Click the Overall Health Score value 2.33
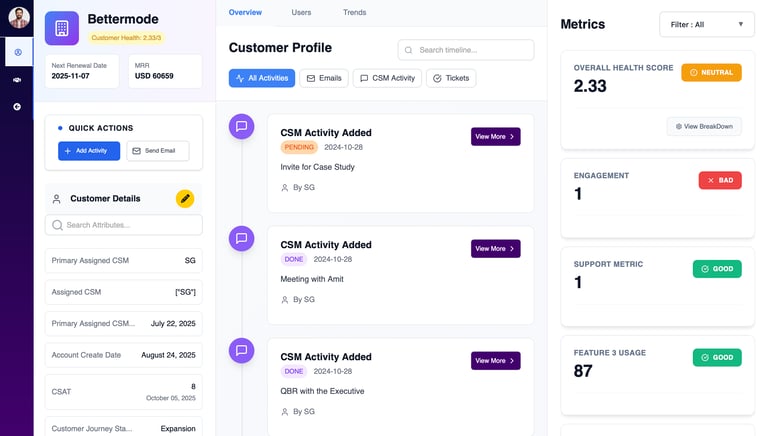 click(x=590, y=86)
